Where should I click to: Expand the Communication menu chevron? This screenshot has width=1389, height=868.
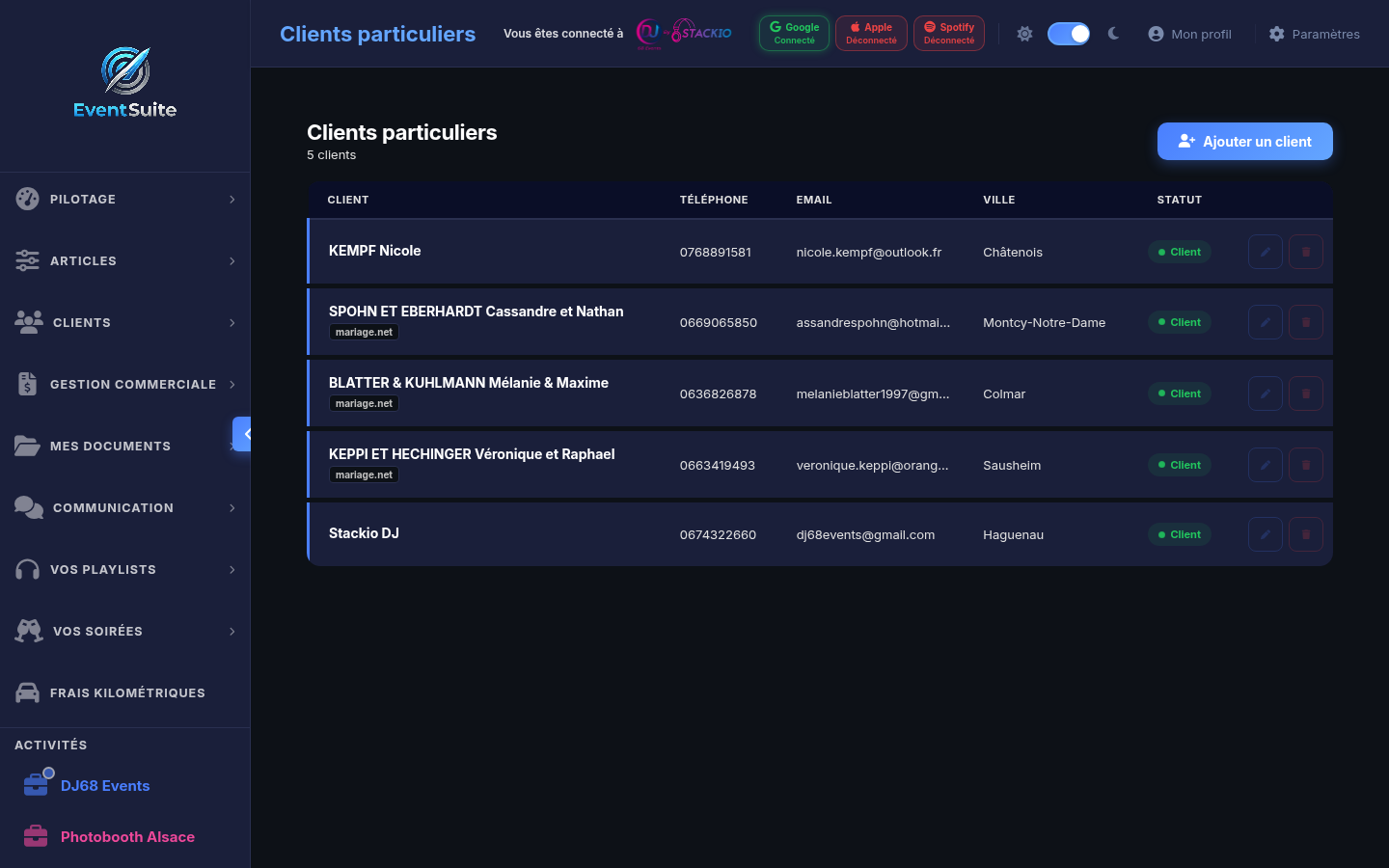[231, 507]
